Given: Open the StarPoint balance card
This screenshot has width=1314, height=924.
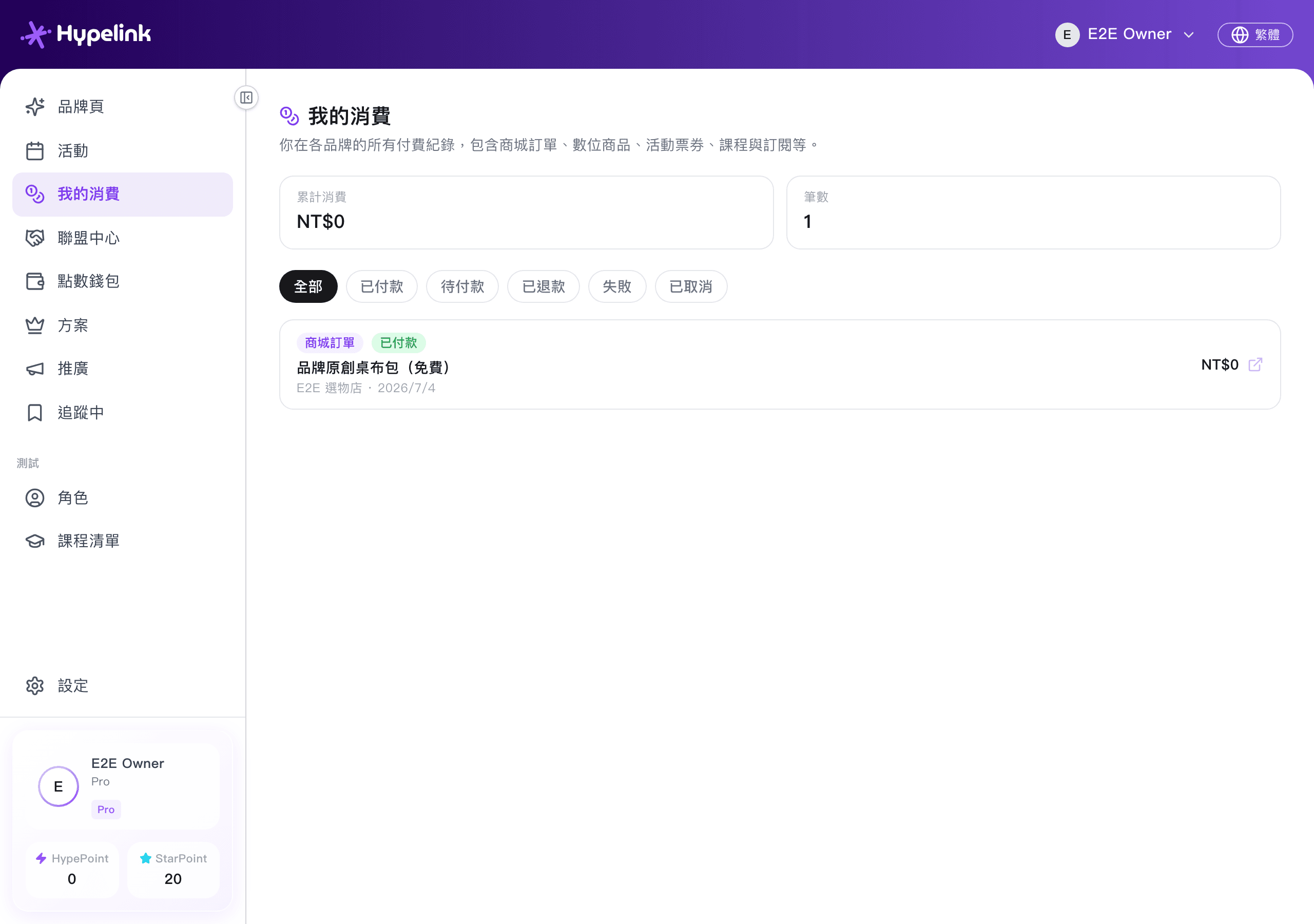Looking at the screenshot, I should point(173,870).
